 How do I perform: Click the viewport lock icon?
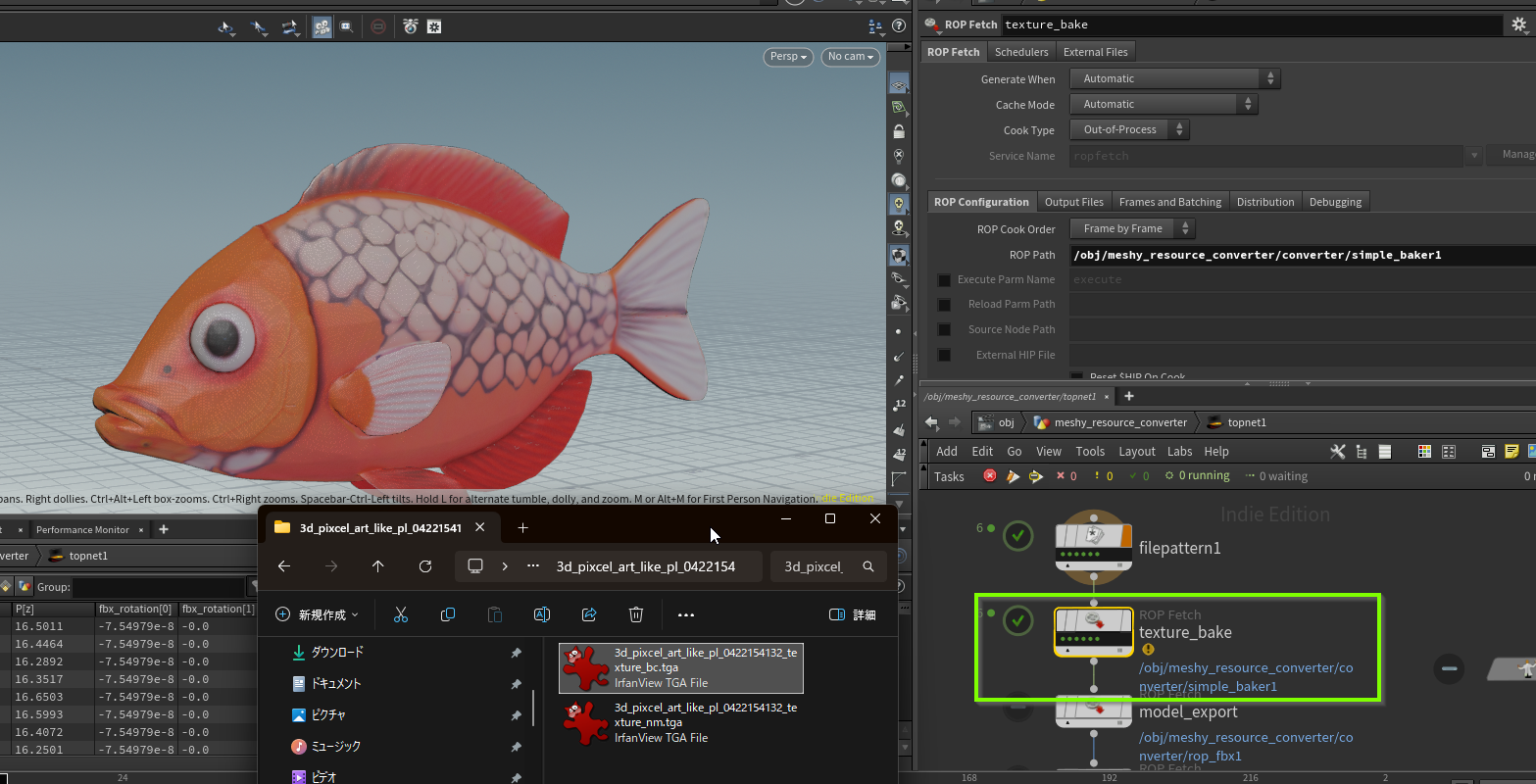point(899,131)
